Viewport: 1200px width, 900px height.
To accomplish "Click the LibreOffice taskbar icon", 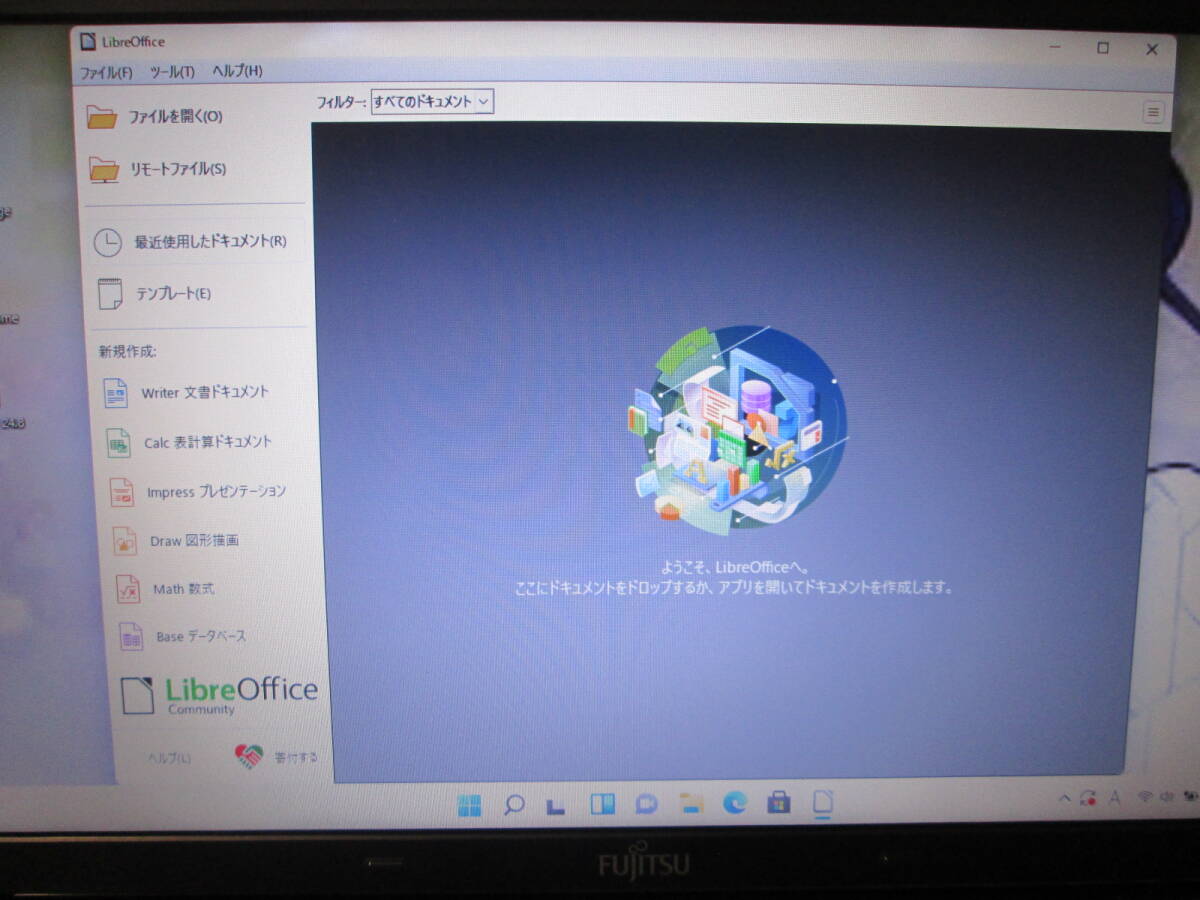I will click(x=823, y=802).
